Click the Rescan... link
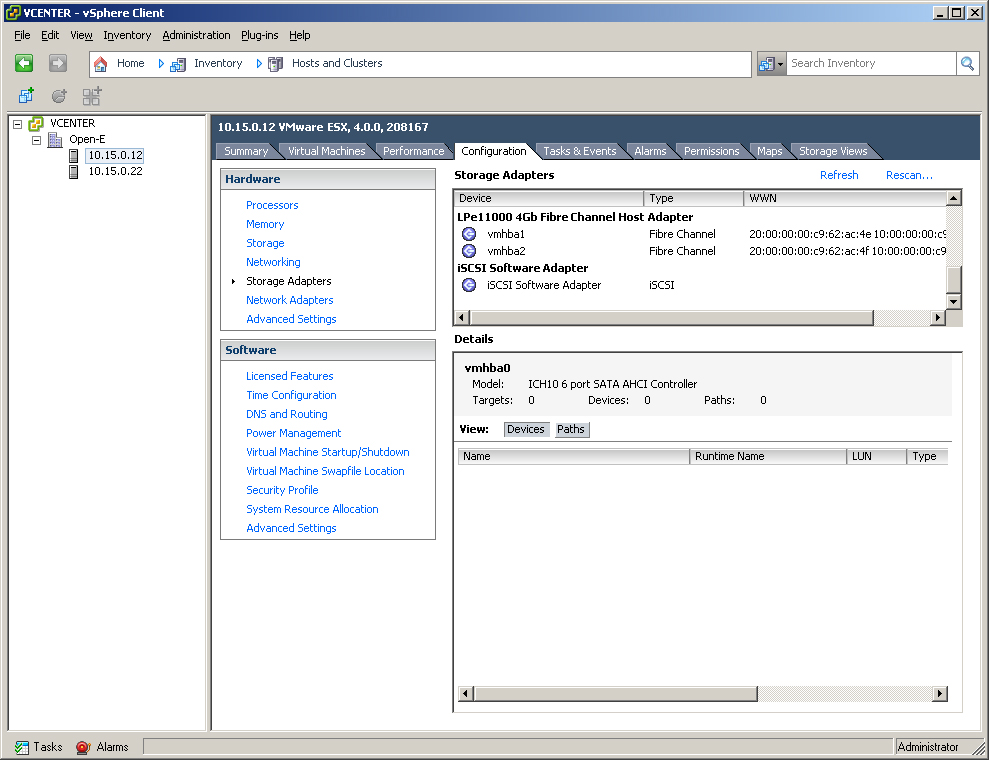This screenshot has width=989, height=760. click(909, 175)
